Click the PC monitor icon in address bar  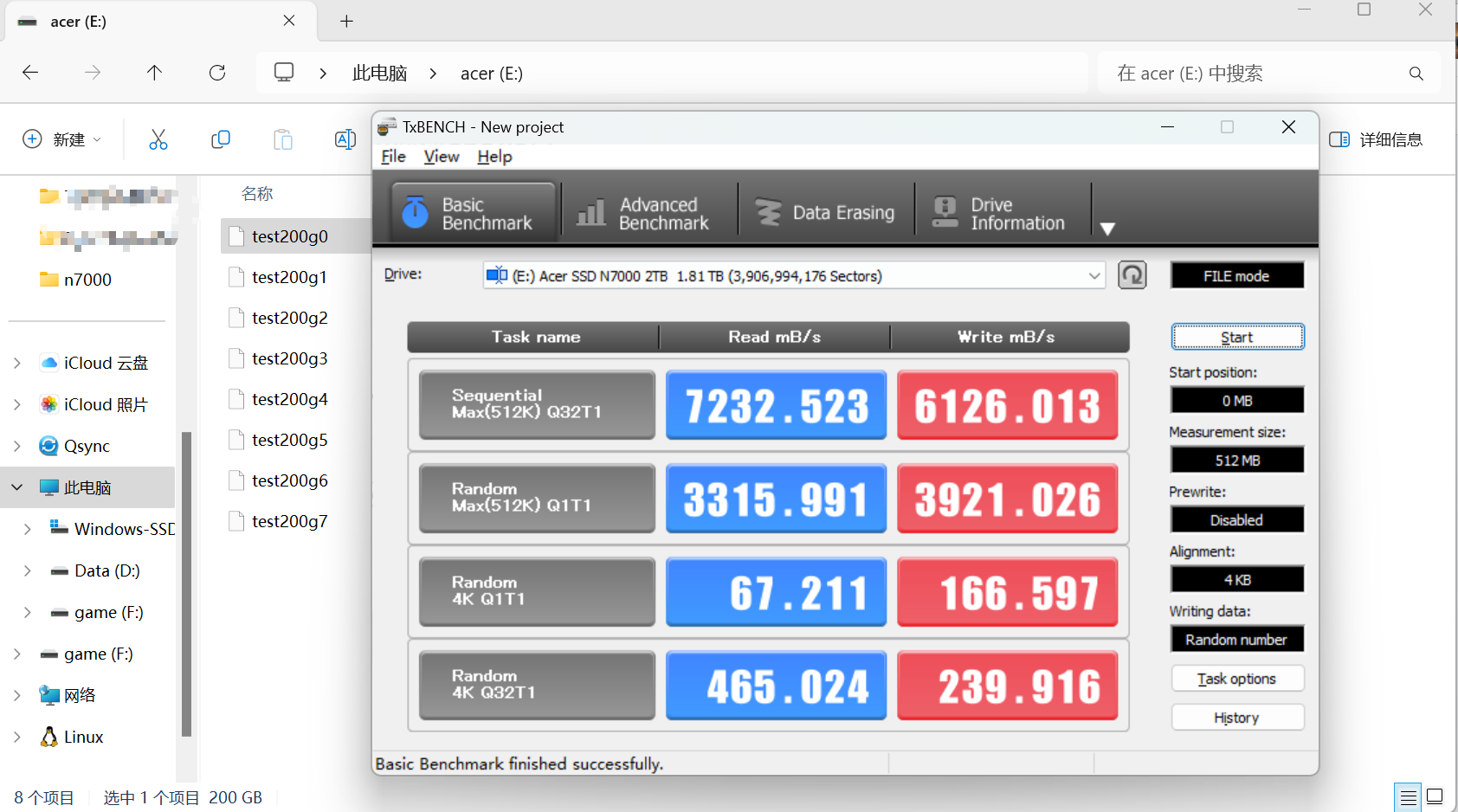pos(284,73)
